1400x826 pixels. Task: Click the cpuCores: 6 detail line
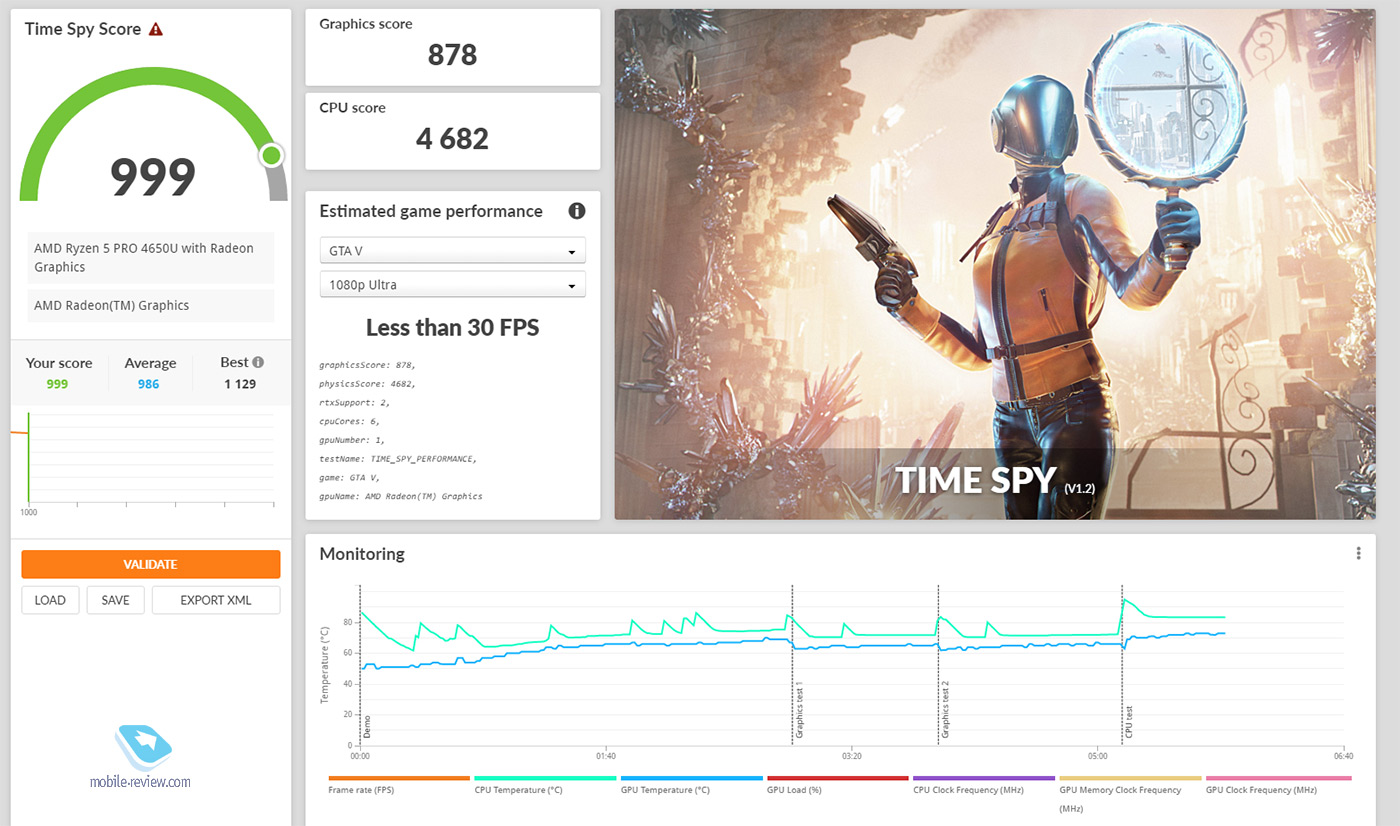pos(349,421)
